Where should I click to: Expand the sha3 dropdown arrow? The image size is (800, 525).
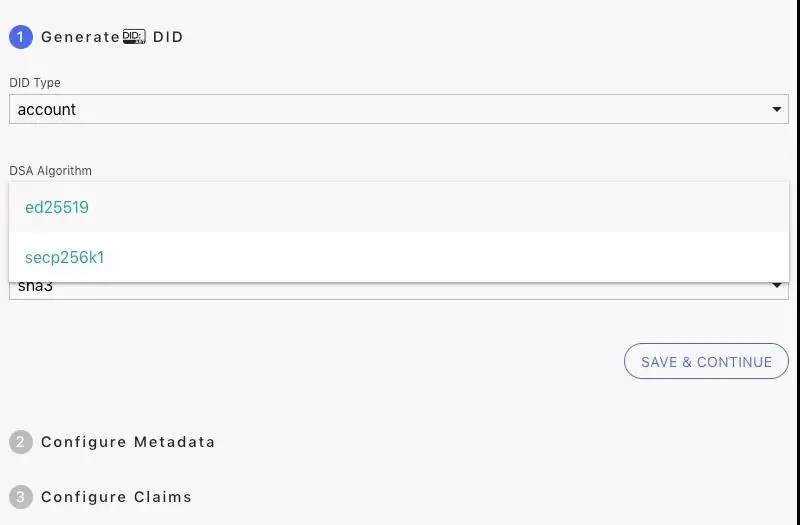click(777, 288)
